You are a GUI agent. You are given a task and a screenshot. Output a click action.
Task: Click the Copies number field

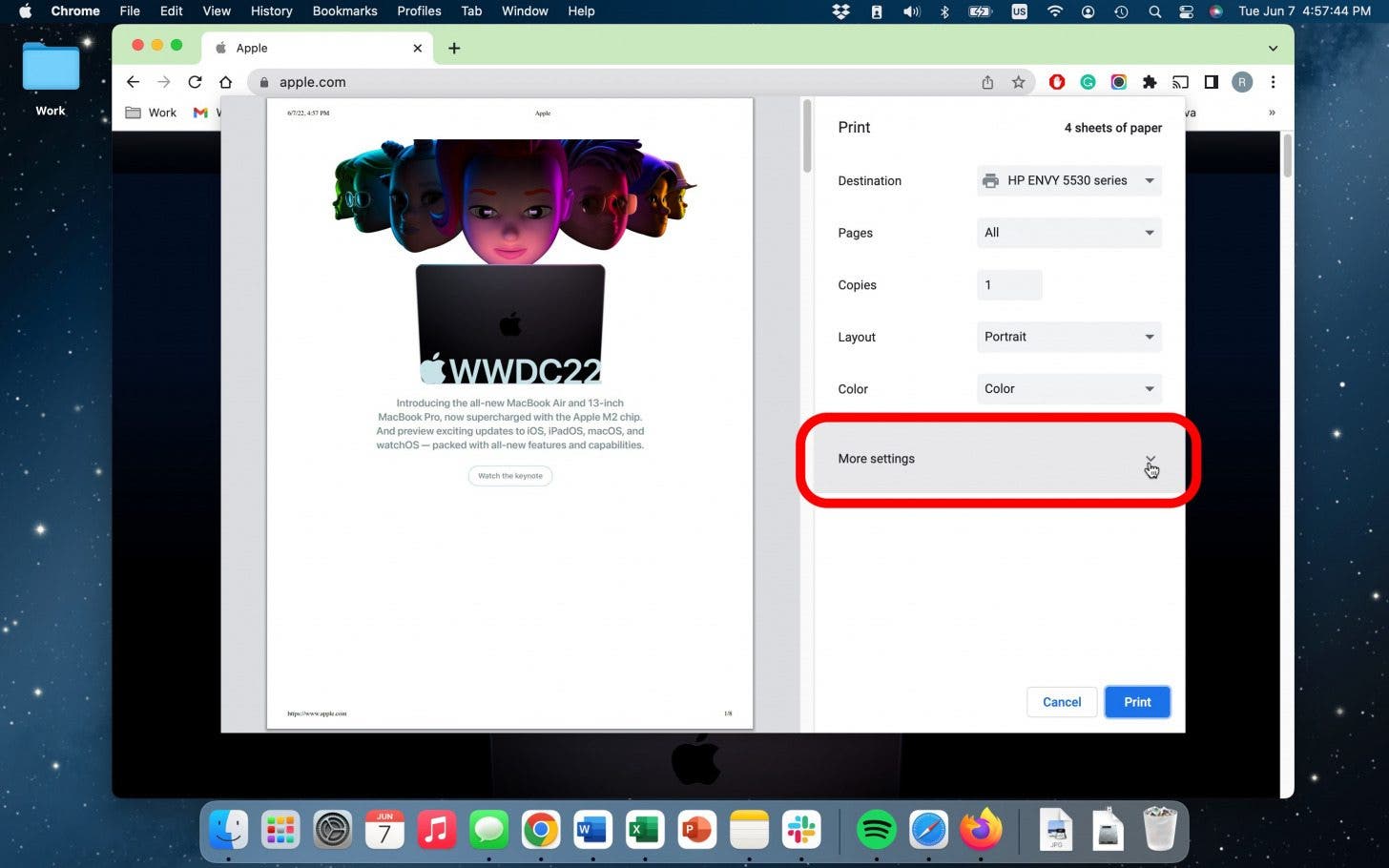pos(1008,285)
